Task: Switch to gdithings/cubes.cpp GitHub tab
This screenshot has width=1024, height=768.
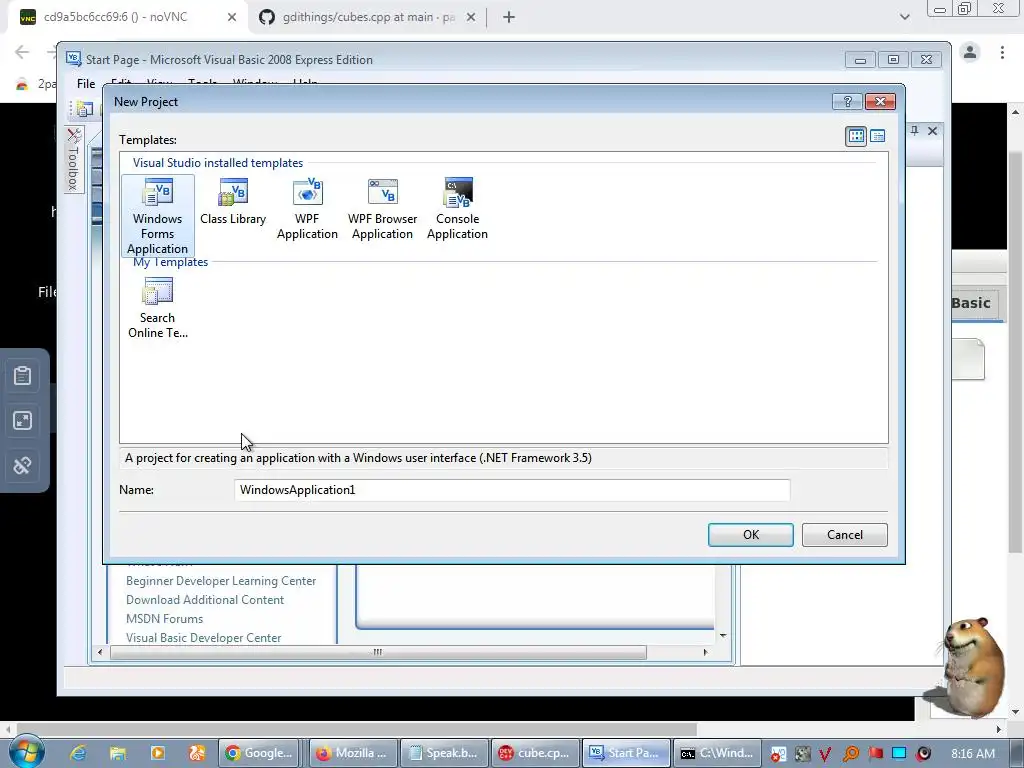Action: (366, 17)
